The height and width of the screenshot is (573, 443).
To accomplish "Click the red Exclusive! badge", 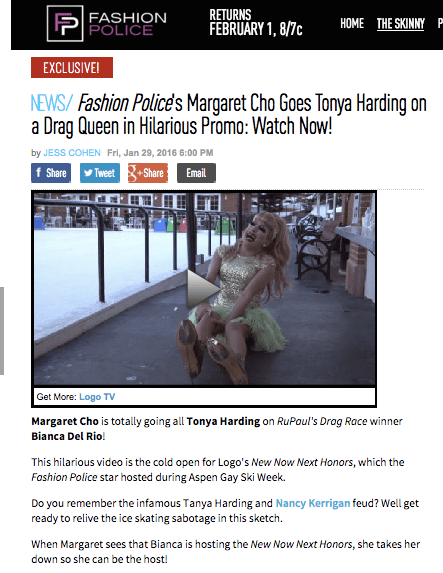I will click(72, 68).
